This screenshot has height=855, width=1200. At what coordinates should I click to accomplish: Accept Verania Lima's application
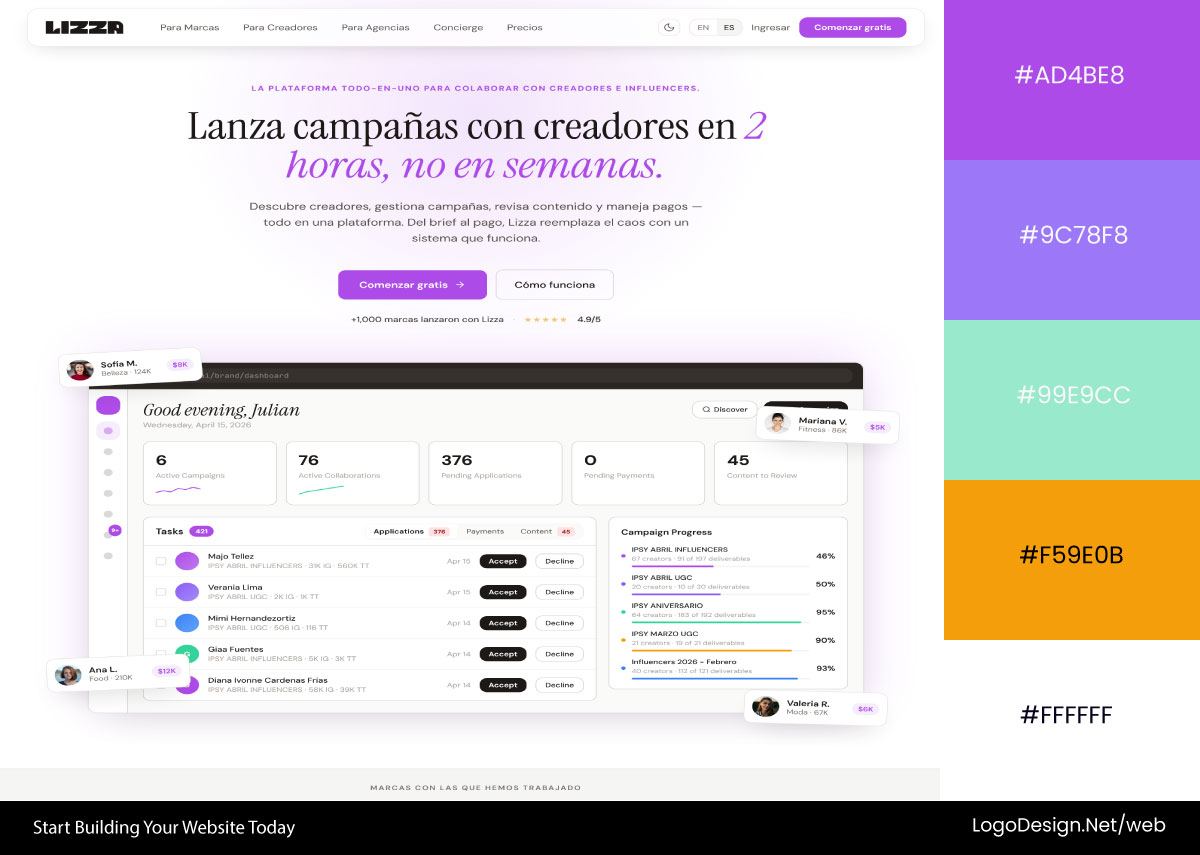coord(503,592)
